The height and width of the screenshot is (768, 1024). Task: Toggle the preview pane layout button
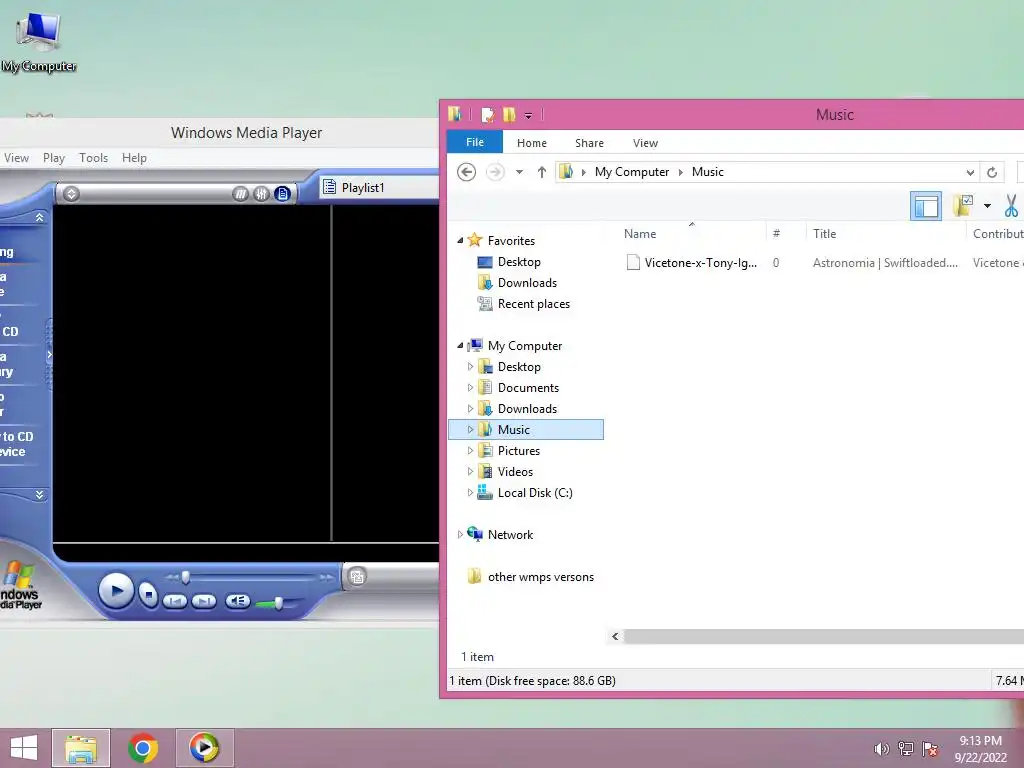click(925, 206)
